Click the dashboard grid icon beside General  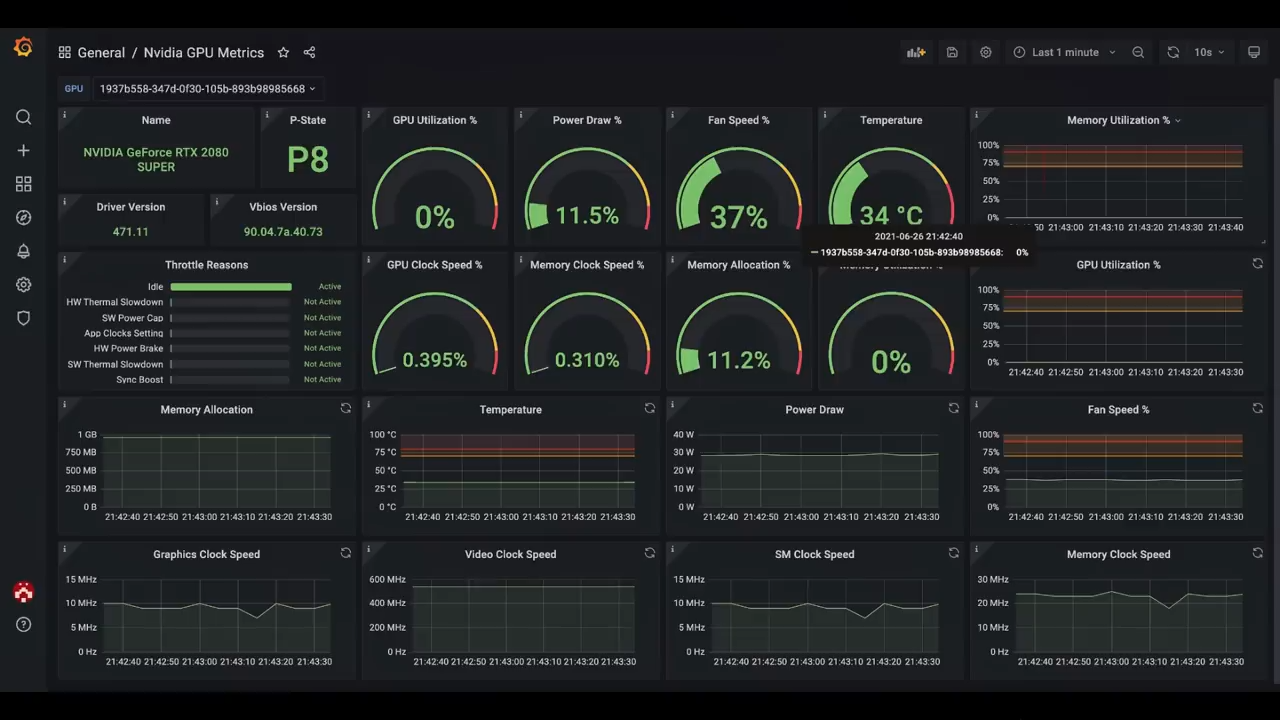pyautogui.click(x=64, y=52)
